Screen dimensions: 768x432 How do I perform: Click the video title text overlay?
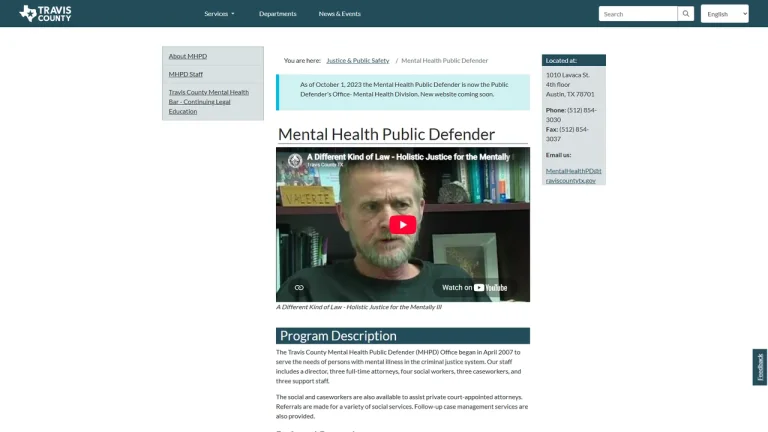tap(408, 157)
